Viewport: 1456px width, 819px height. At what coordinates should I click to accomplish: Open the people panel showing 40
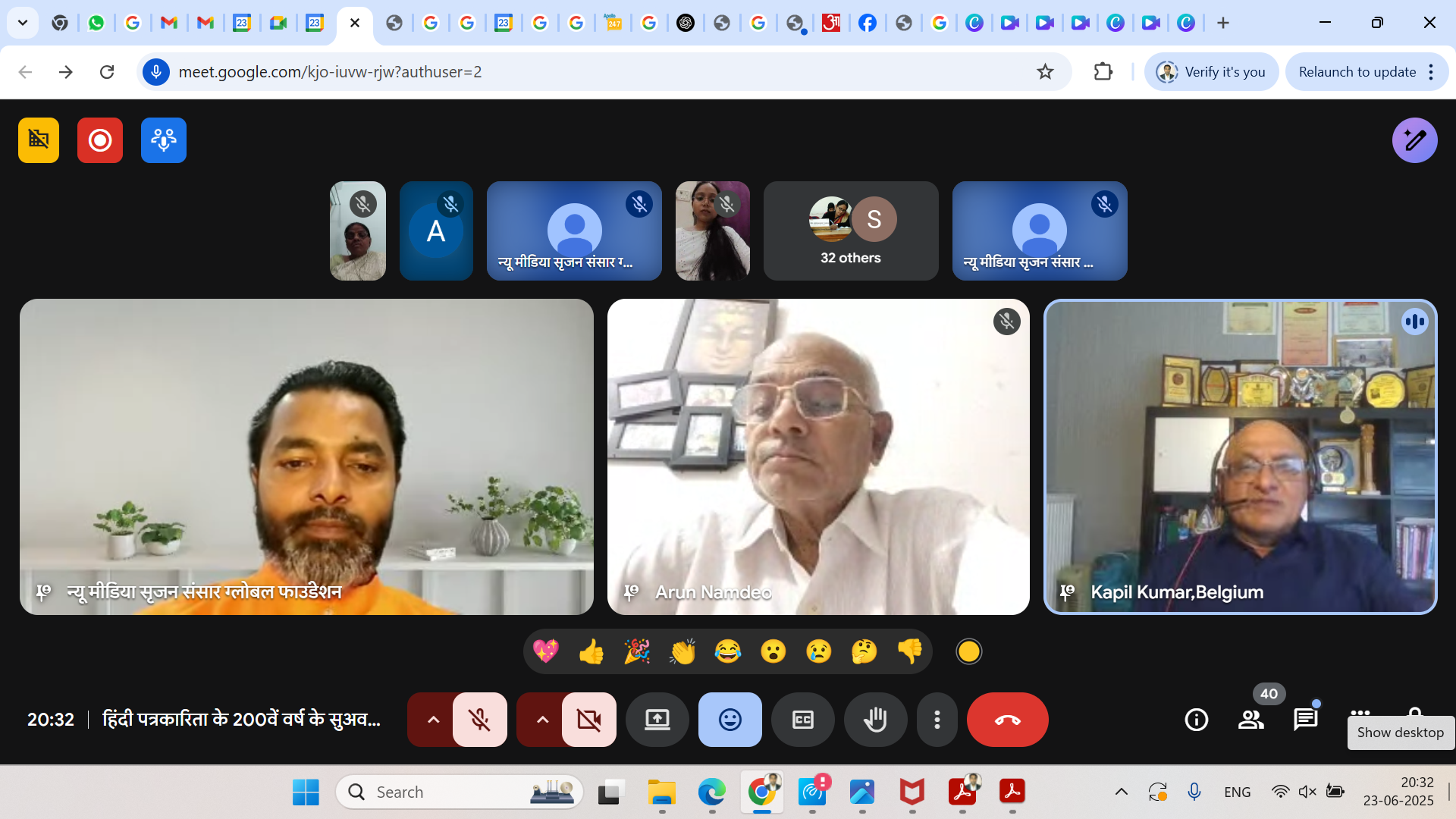point(1251,720)
